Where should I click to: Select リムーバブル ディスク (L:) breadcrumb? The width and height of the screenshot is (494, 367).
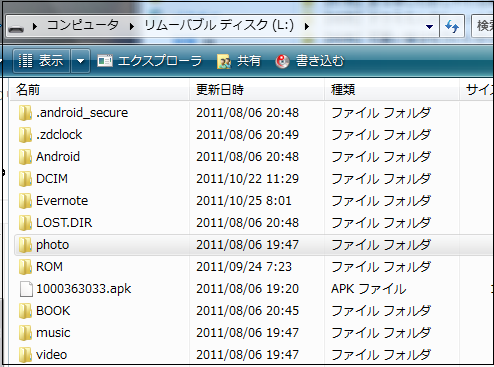tap(219, 25)
